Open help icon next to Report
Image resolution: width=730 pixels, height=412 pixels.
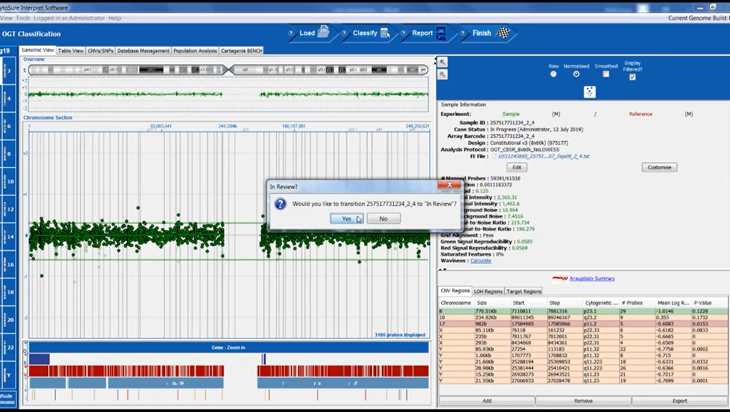[x=404, y=33]
